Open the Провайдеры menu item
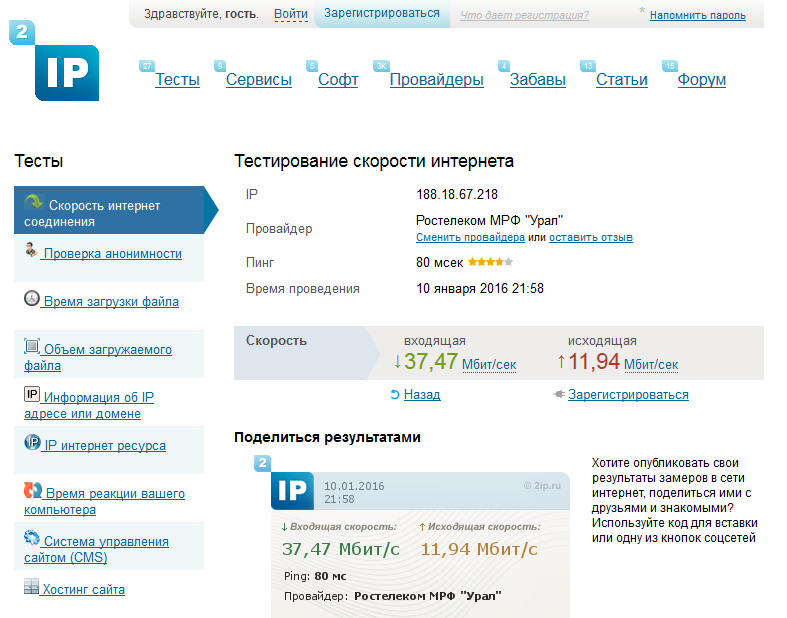The height and width of the screenshot is (618, 787). click(436, 80)
